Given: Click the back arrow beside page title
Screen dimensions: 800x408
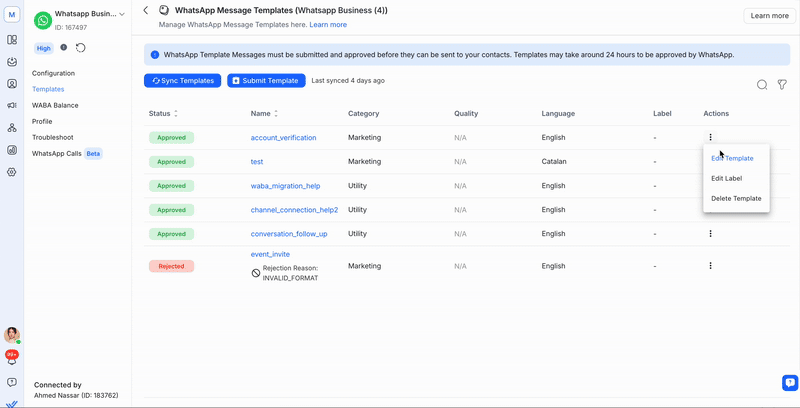Looking at the screenshot, I should click(x=146, y=10).
